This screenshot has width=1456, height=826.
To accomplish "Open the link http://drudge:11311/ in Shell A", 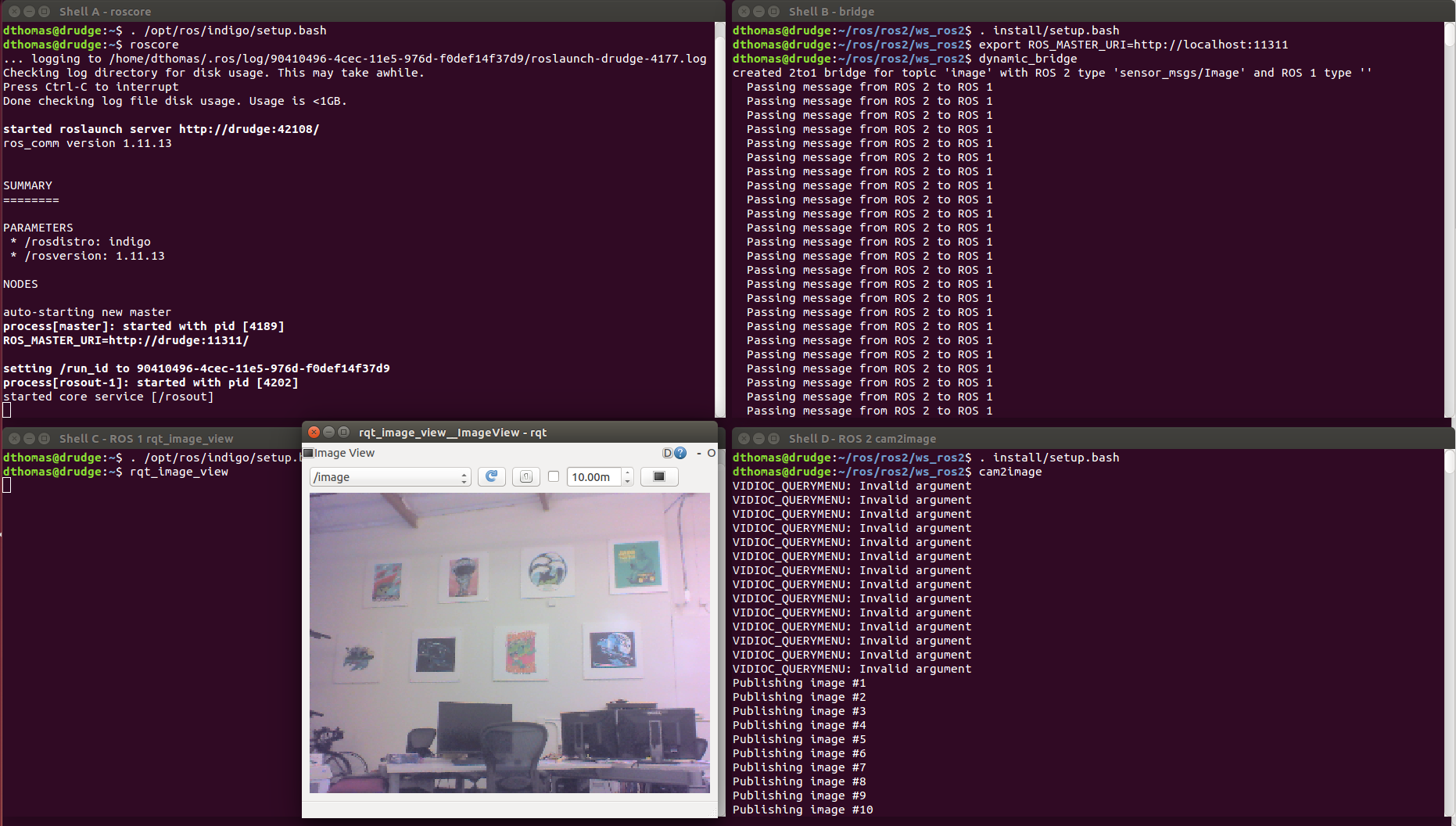I will [180, 340].
